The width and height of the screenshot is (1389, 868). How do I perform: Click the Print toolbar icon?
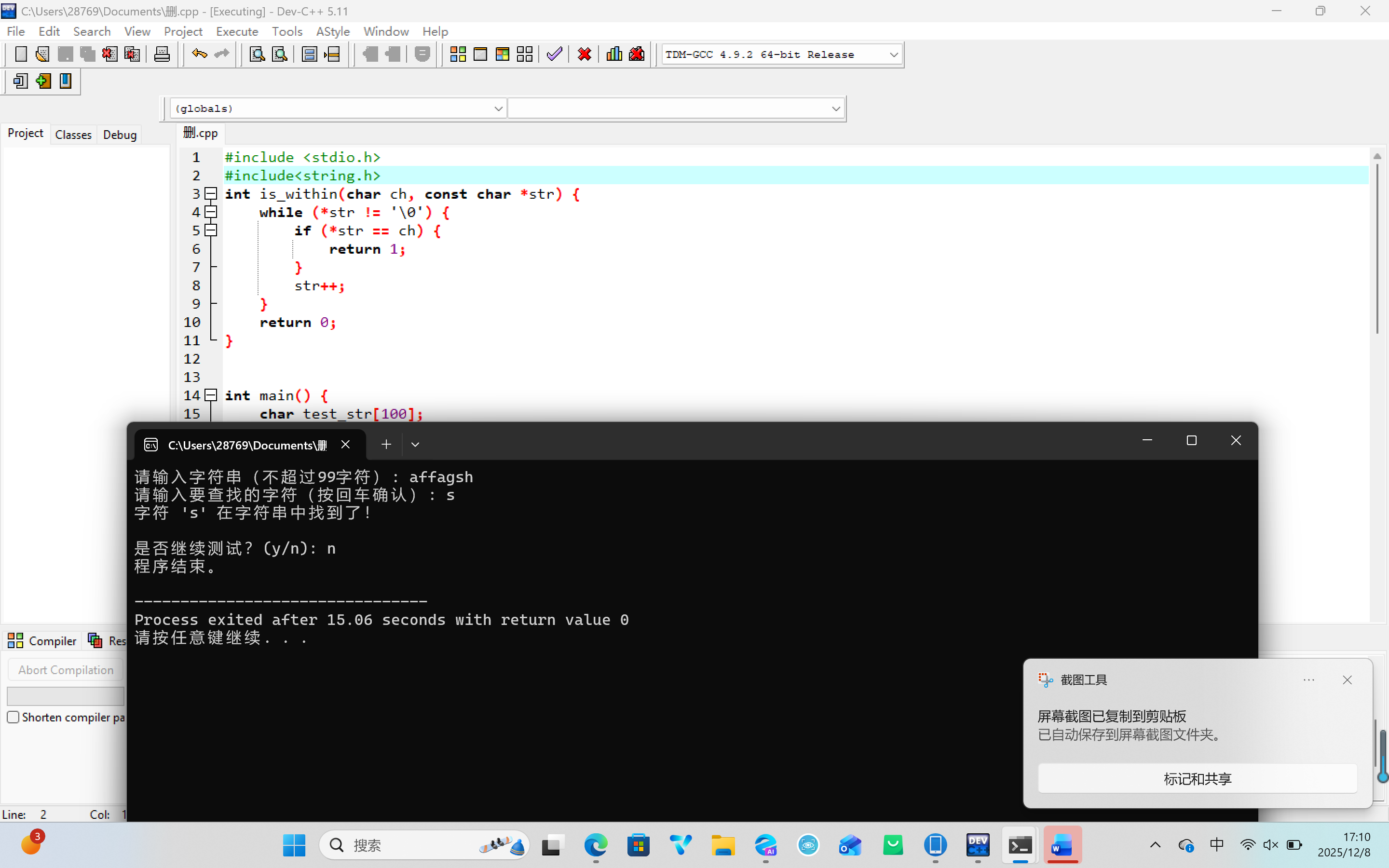(162, 54)
